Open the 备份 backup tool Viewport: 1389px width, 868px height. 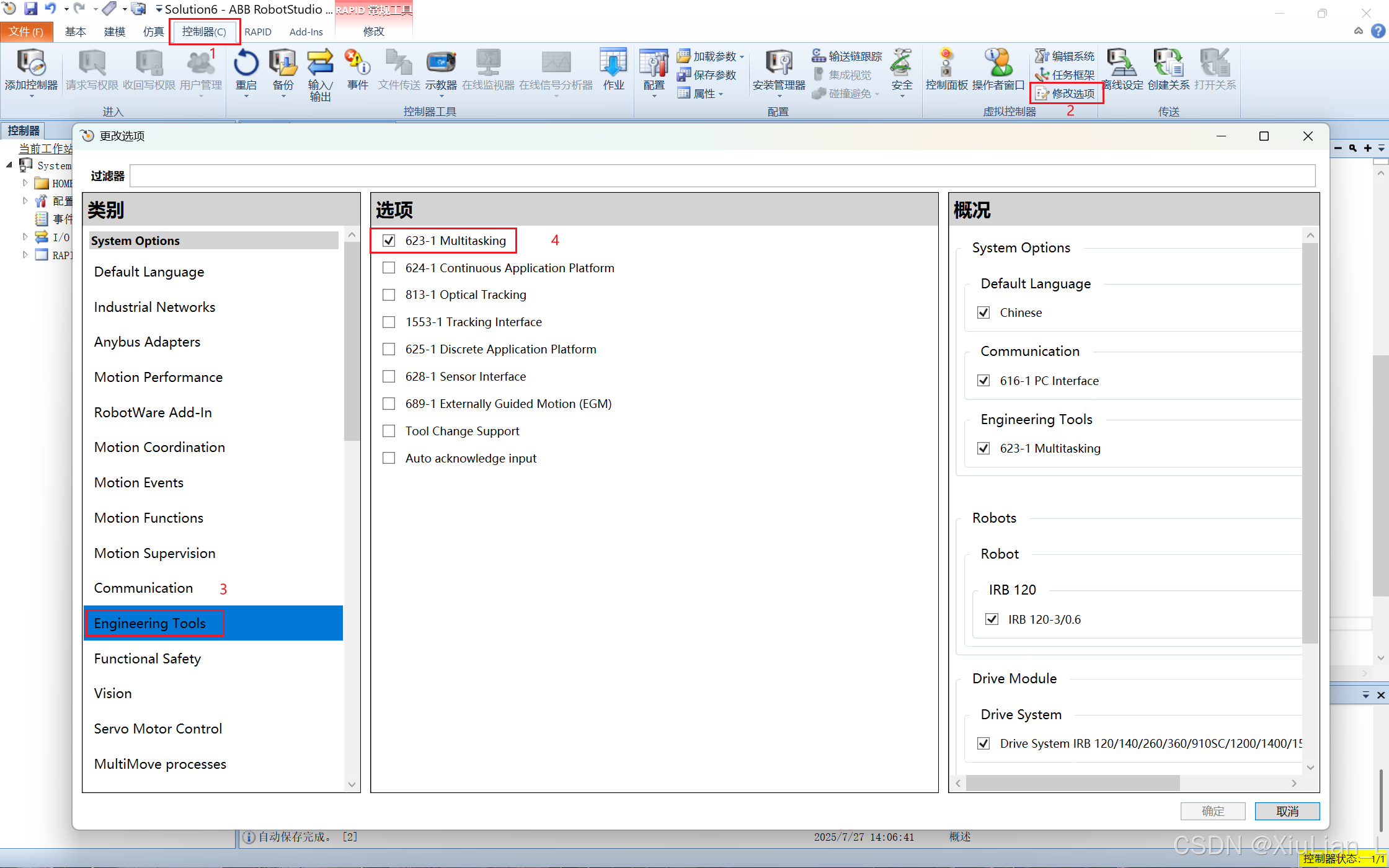tap(283, 70)
